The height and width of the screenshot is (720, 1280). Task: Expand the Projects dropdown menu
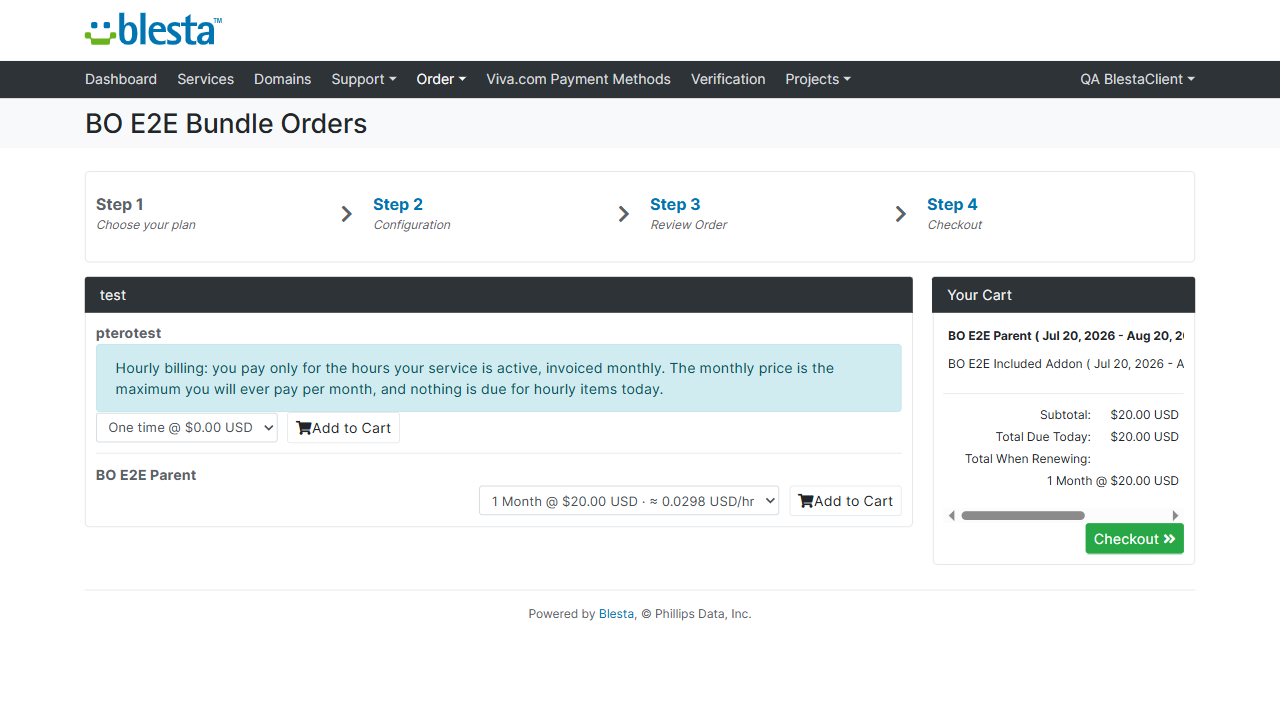(818, 79)
